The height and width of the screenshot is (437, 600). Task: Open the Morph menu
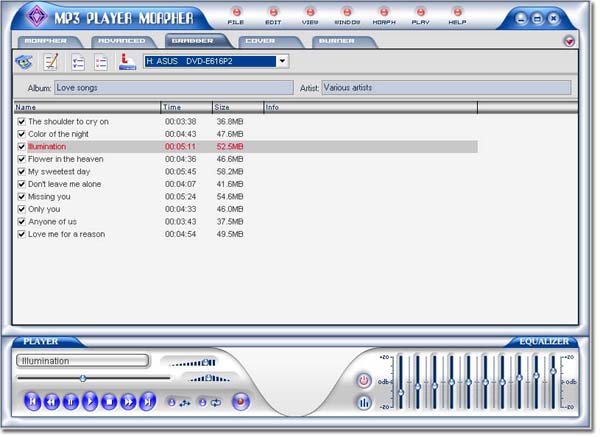(x=383, y=16)
